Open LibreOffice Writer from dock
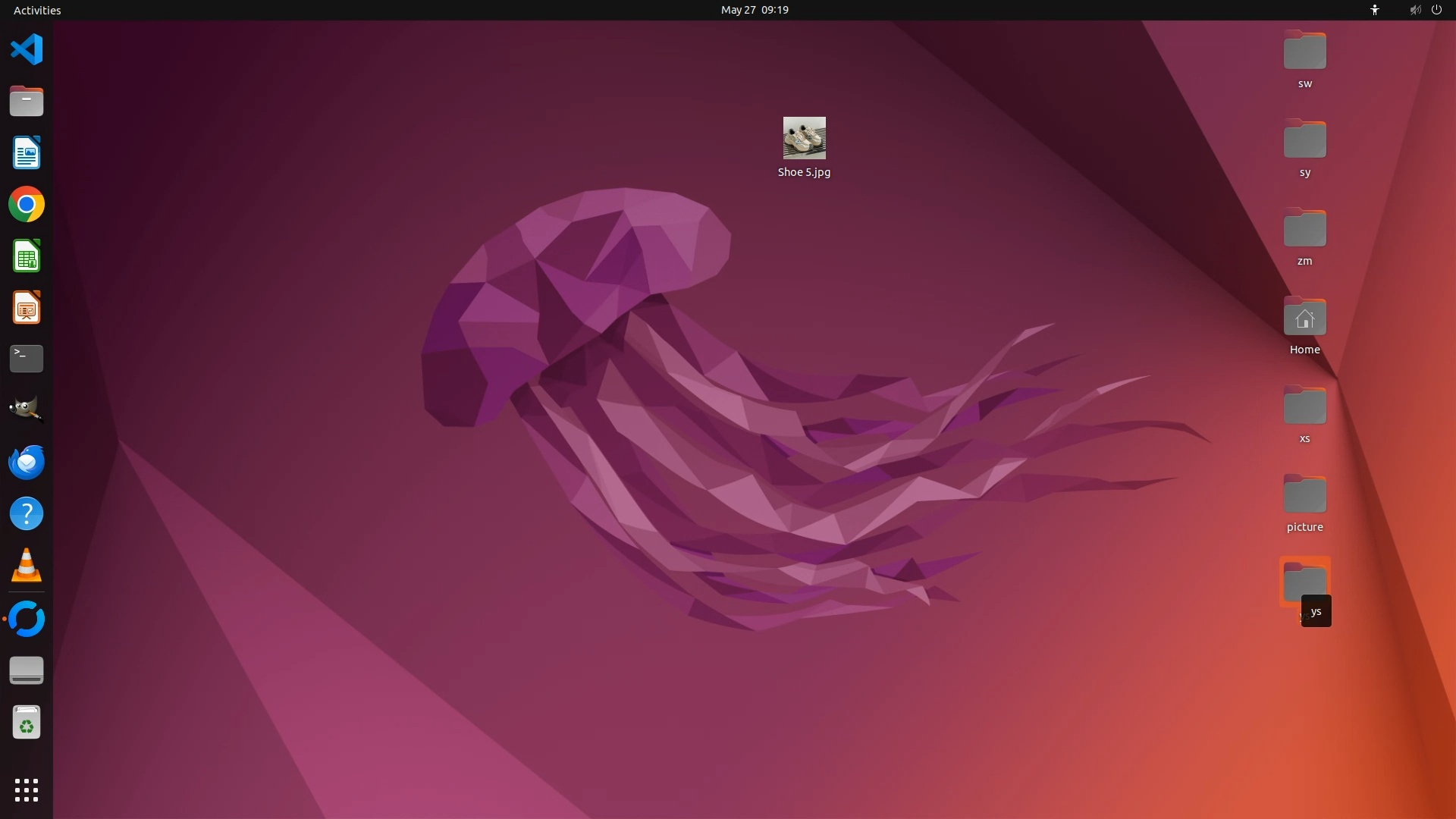This screenshot has height=819, width=1456. pos(27,153)
